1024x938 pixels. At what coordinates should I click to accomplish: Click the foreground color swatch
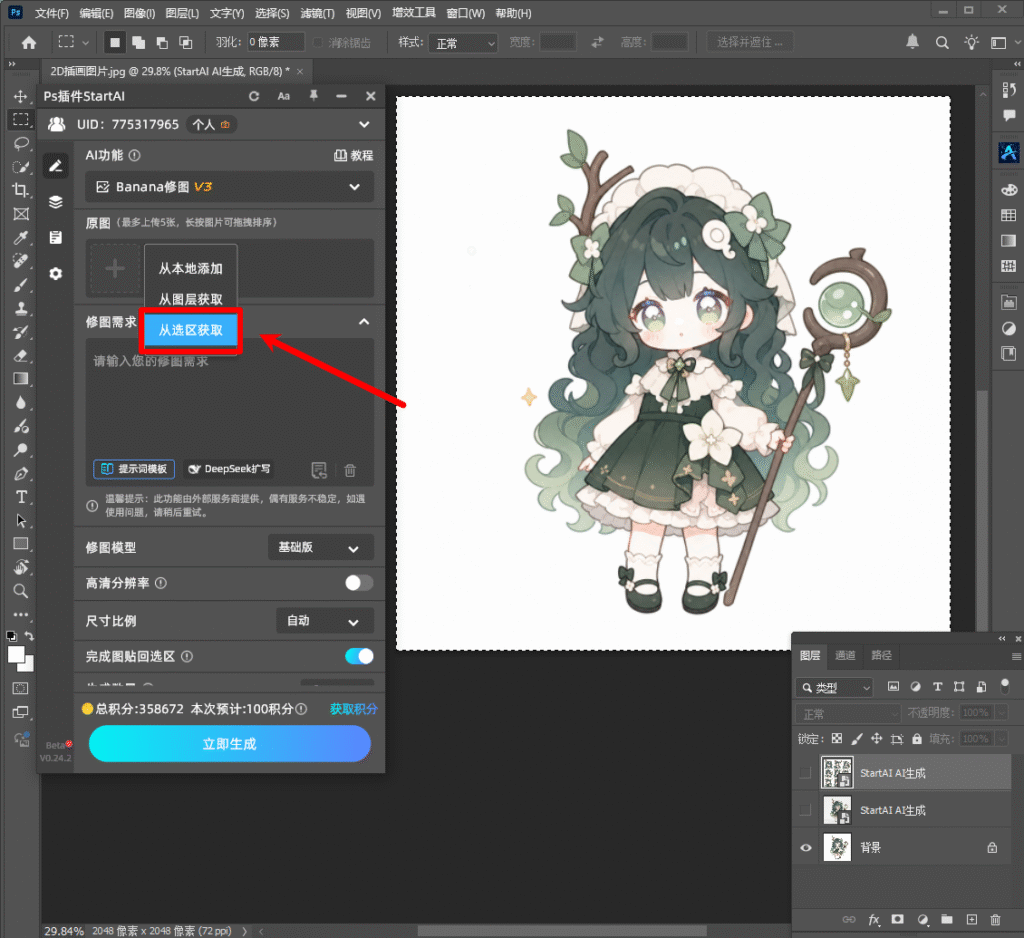click(16, 655)
